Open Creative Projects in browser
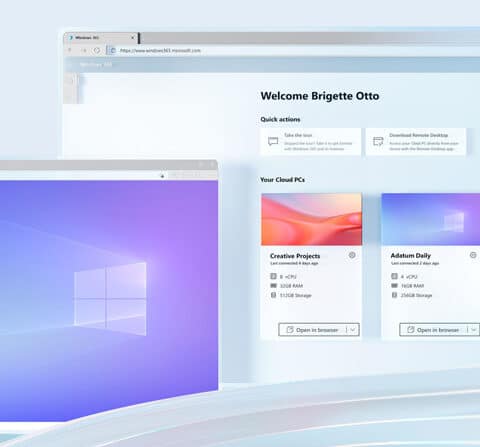The height and width of the screenshot is (447, 480). click(x=313, y=330)
